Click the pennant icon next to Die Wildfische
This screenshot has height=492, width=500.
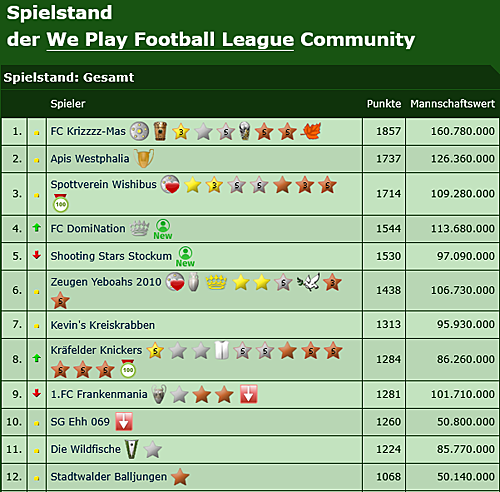132,449
